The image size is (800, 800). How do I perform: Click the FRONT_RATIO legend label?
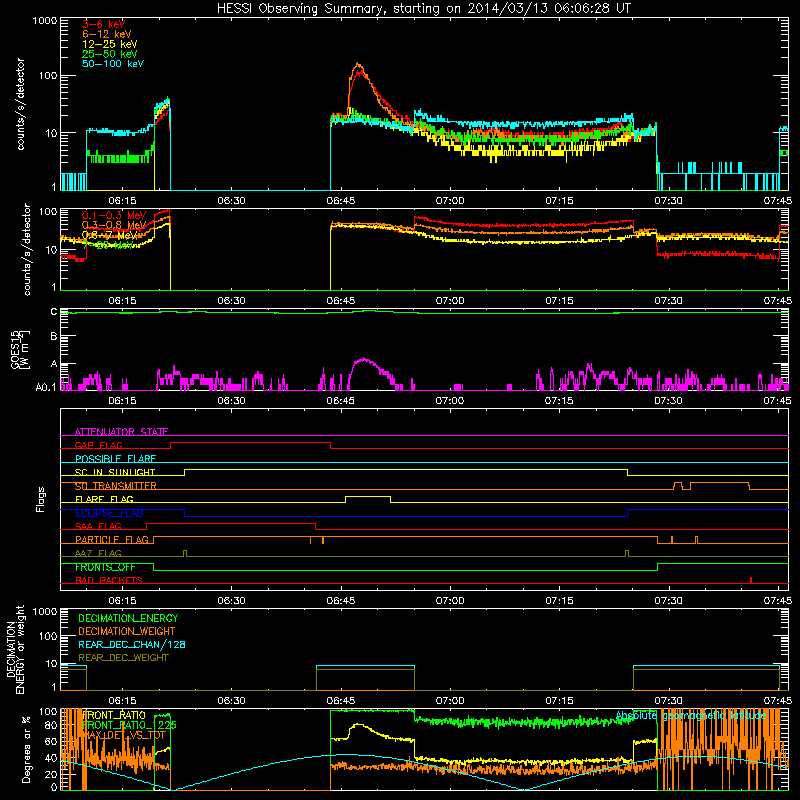114,715
